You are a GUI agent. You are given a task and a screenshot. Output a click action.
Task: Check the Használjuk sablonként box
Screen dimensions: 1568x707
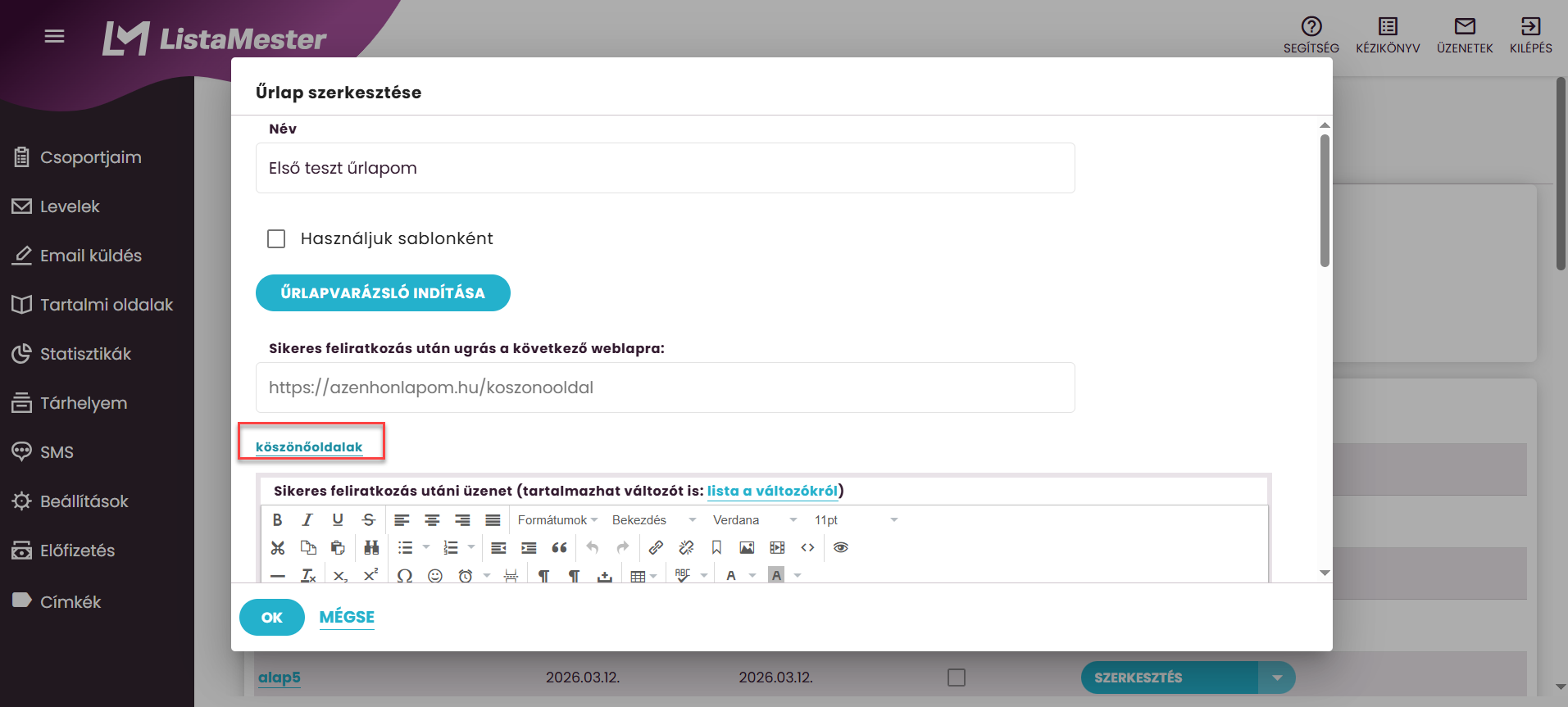pyautogui.click(x=276, y=238)
